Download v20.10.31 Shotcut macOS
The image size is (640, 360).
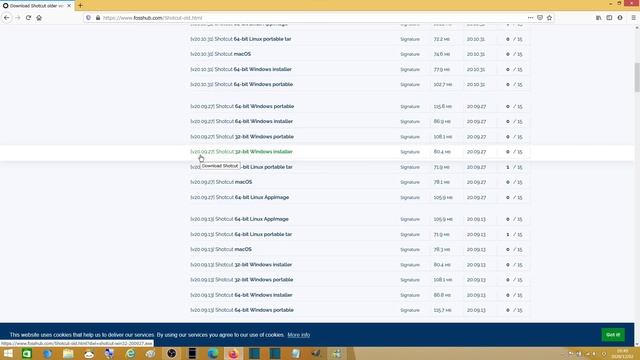[220, 54]
